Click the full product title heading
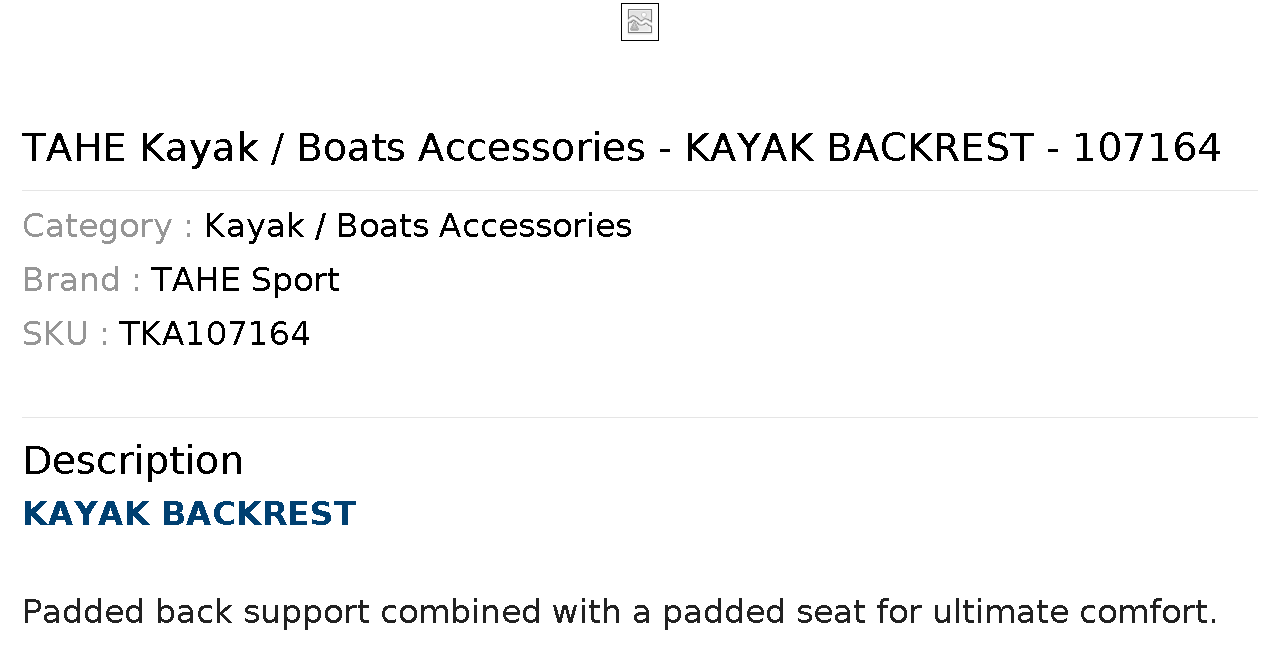 [621, 148]
